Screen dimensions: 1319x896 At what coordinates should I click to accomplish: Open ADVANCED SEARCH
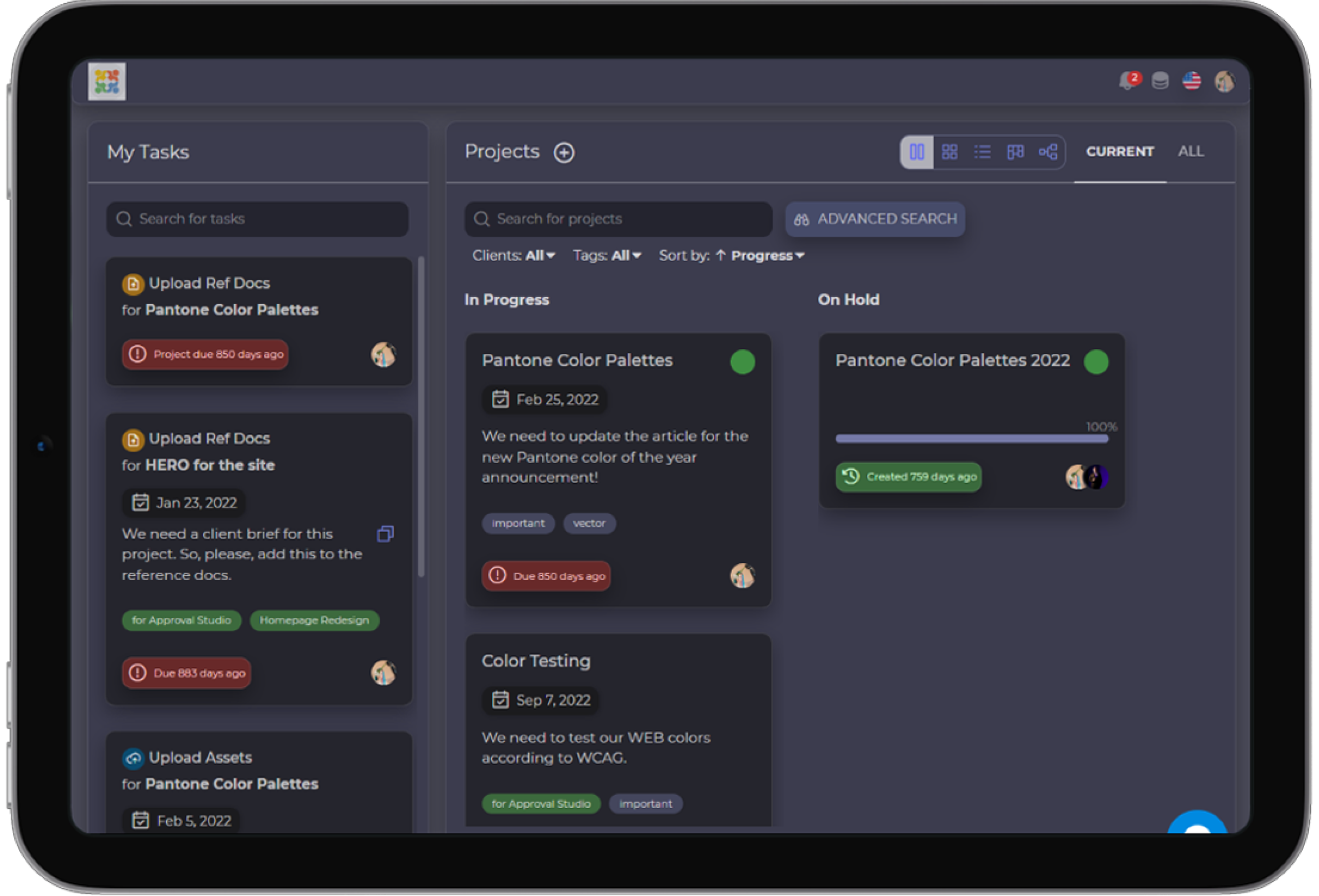(x=875, y=219)
